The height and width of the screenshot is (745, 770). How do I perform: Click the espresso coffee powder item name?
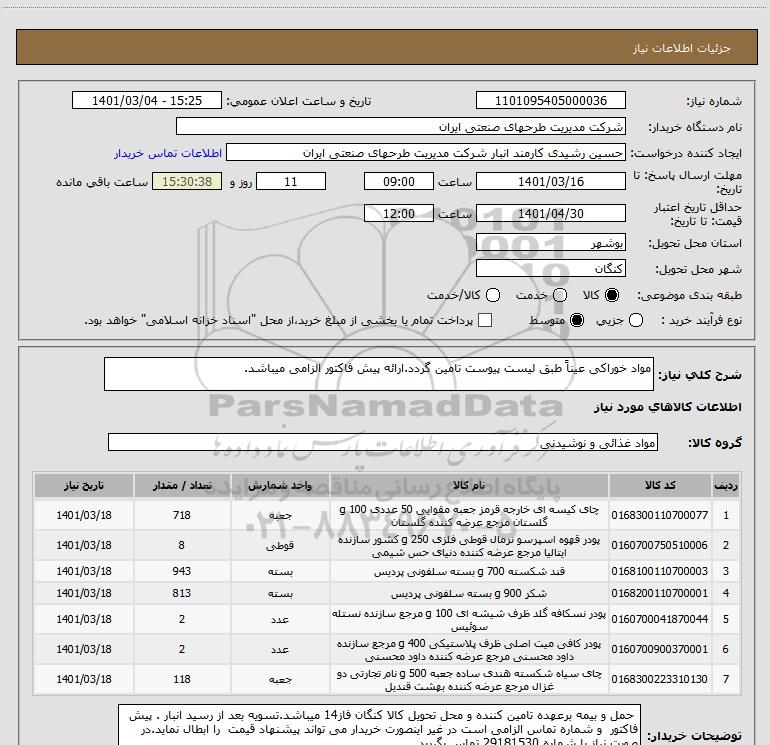tap(469, 546)
